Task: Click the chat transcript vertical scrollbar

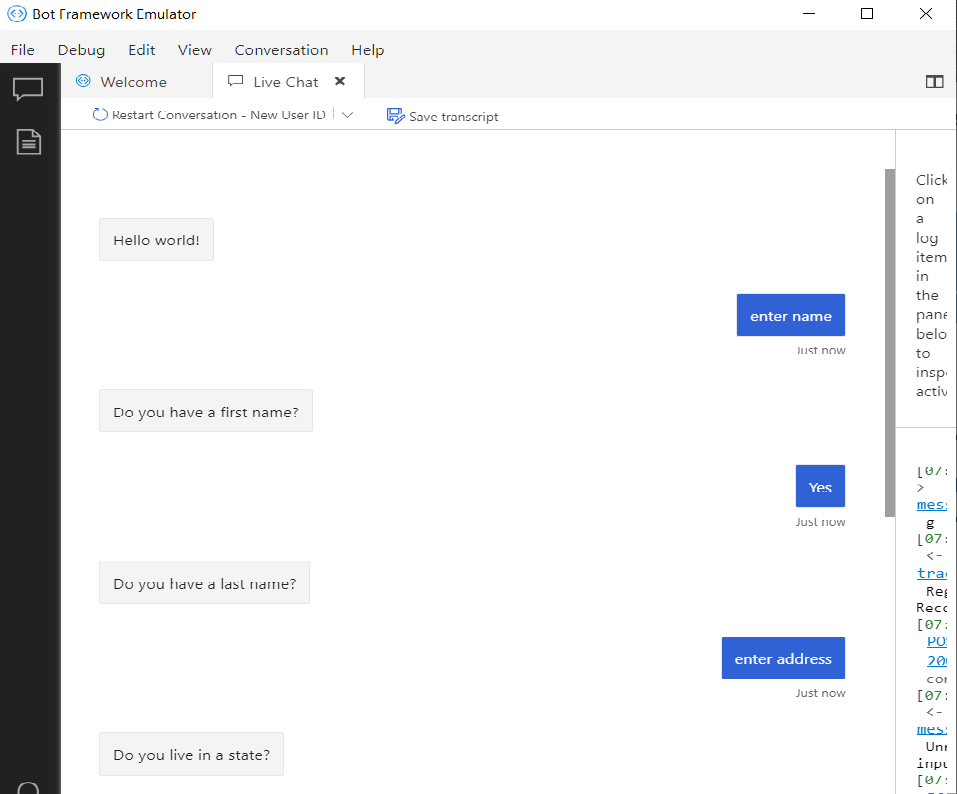Action: coord(889,343)
